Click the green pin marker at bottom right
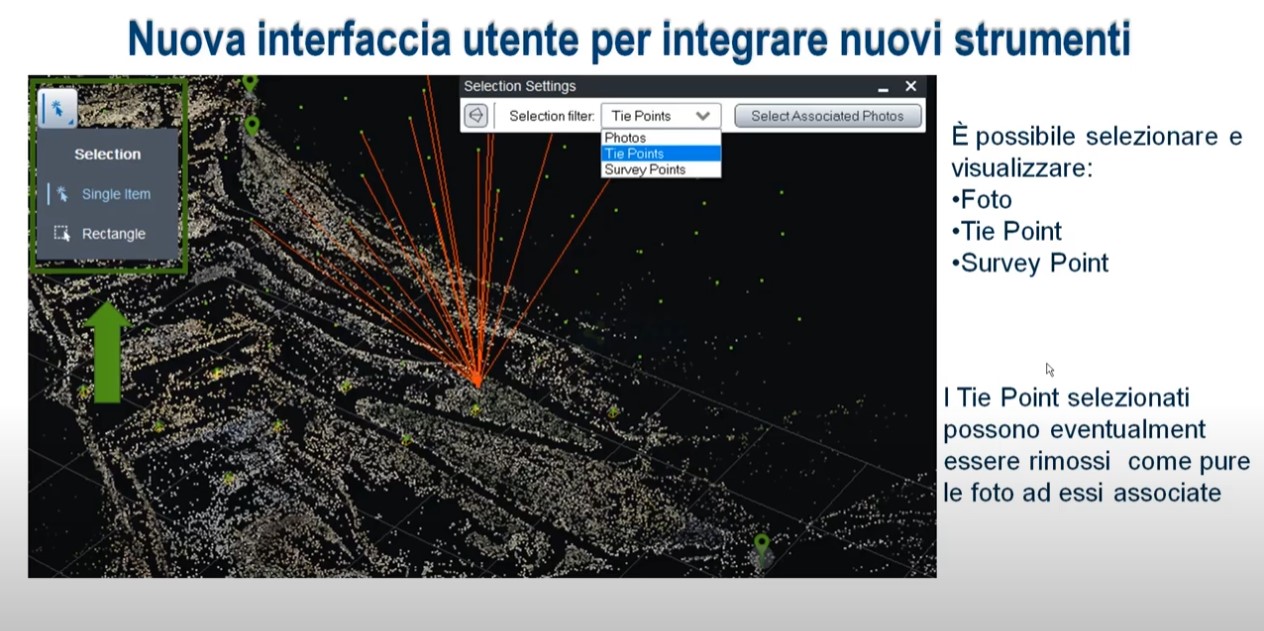This screenshot has height=631, width=1264. pyautogui.click(x=762, y=546)
